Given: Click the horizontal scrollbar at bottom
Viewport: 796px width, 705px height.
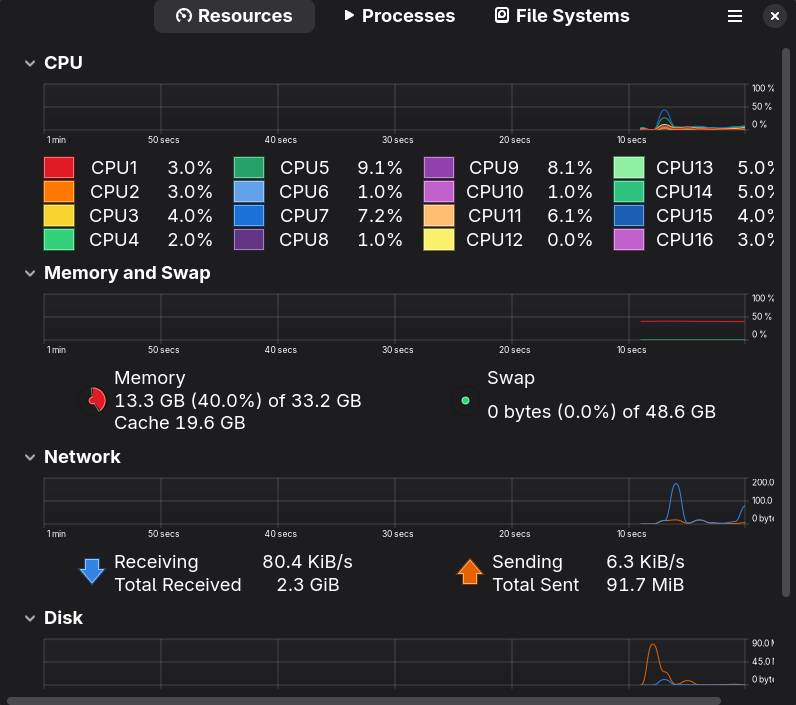Looking at the screenshot, I should (363, 701).
